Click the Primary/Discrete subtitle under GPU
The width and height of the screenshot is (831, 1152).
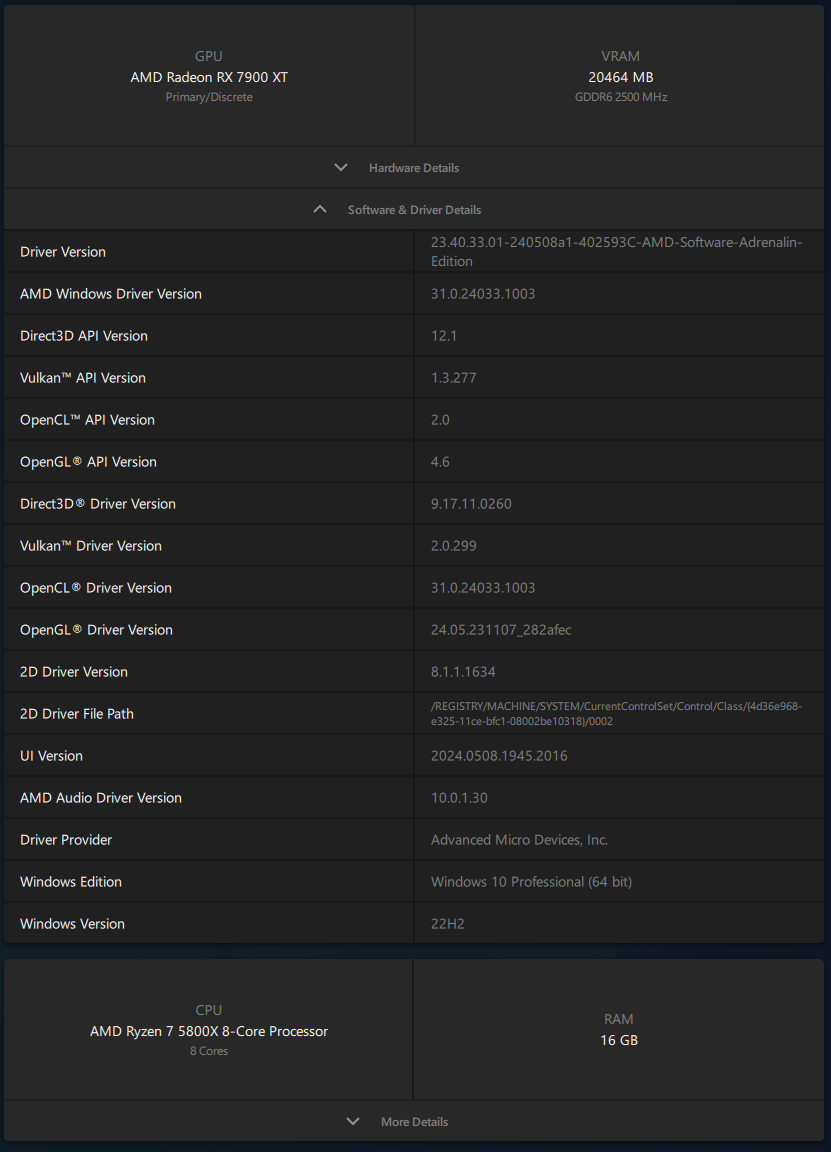pos(209,97)
